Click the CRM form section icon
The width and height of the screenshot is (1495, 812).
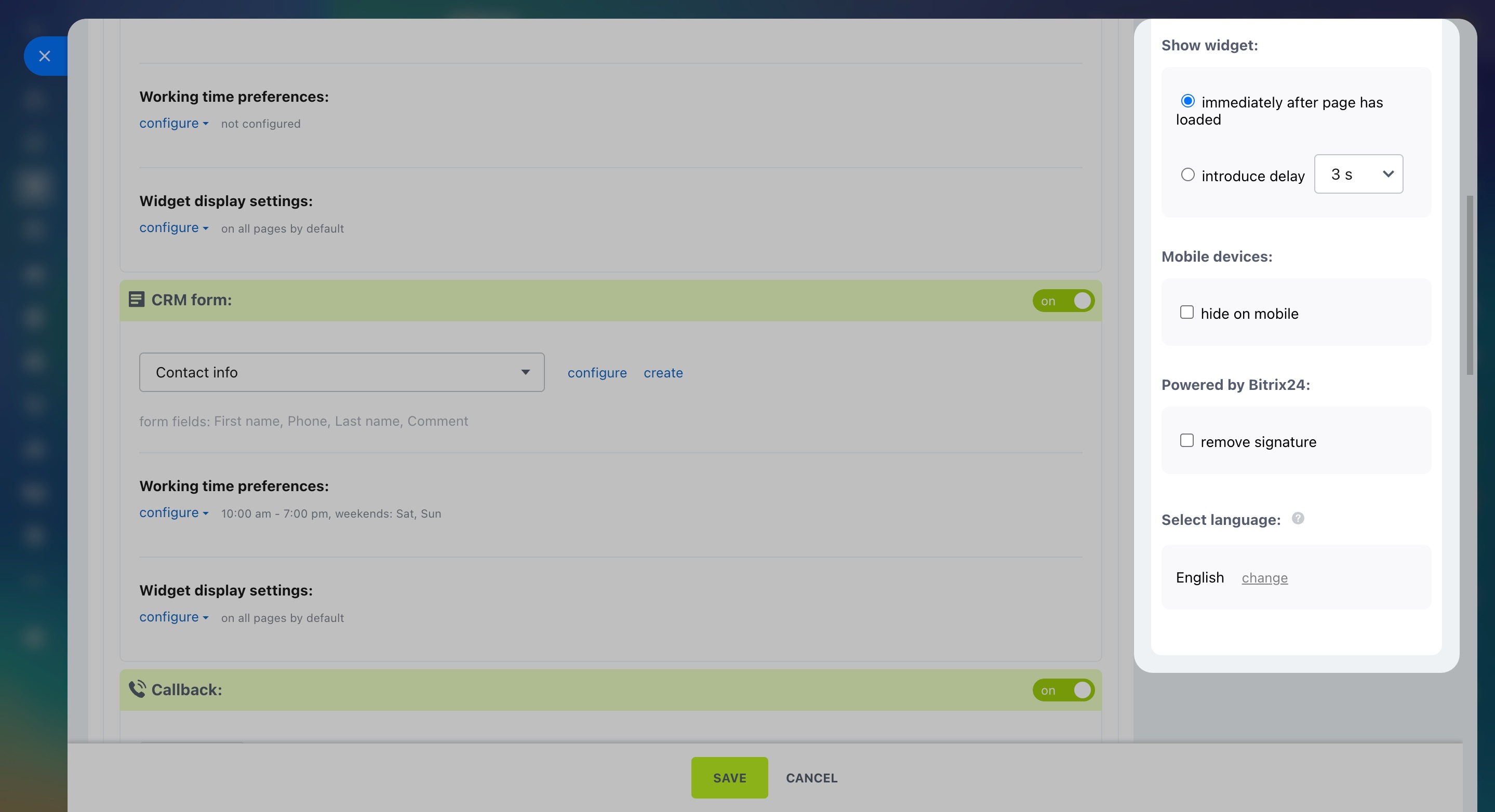pos(137,300)
